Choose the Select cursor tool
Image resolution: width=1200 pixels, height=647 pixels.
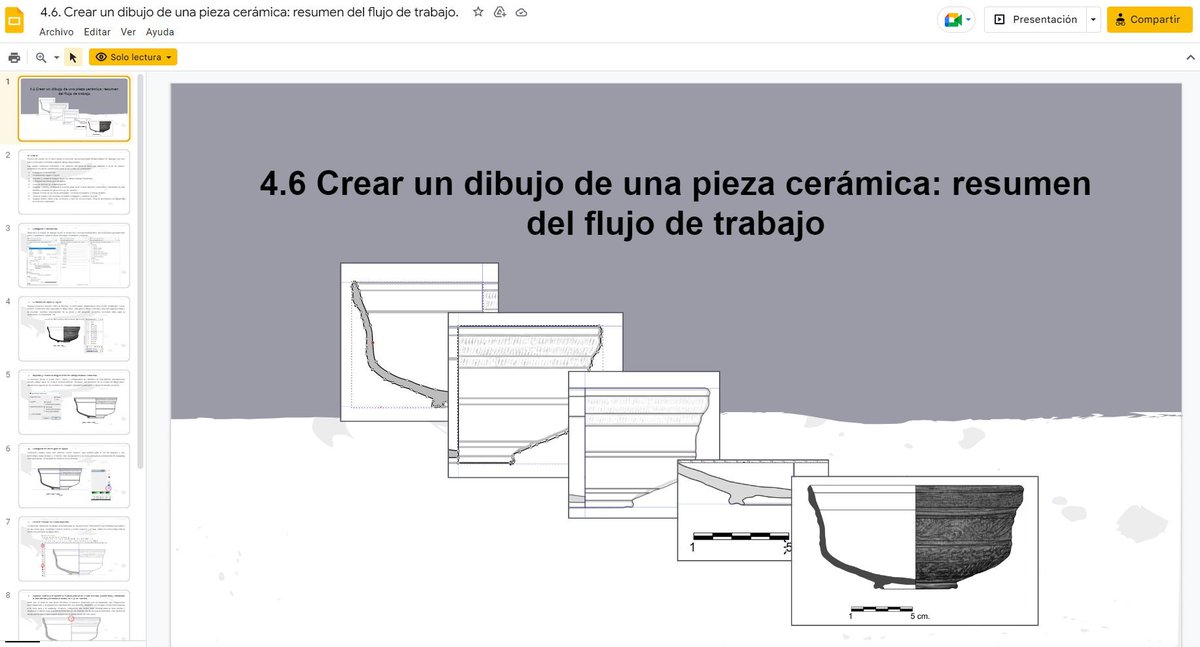tap(72, 57)
